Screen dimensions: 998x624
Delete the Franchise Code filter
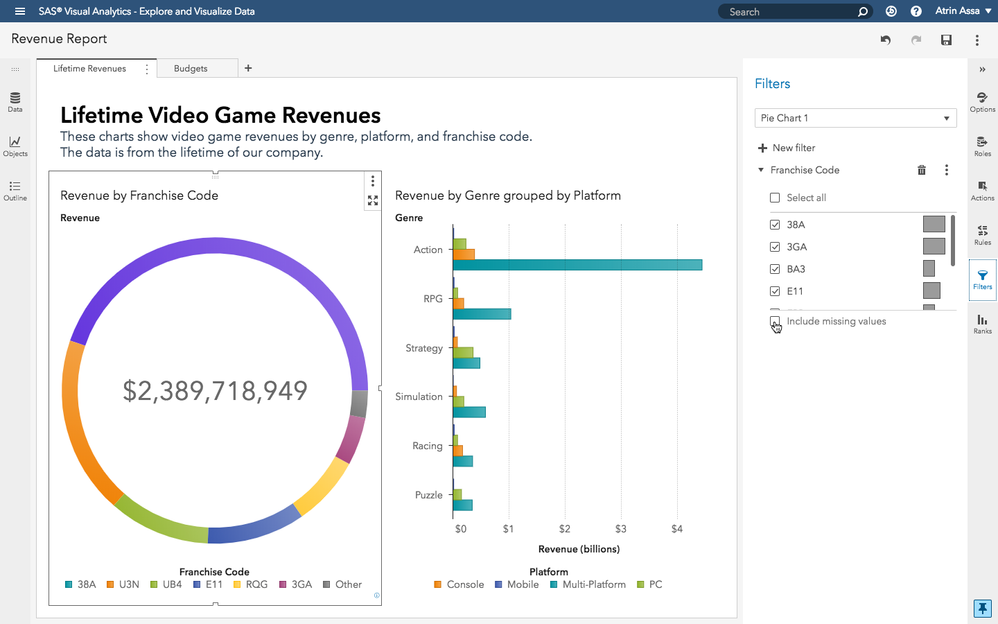[x=921, y=170]
